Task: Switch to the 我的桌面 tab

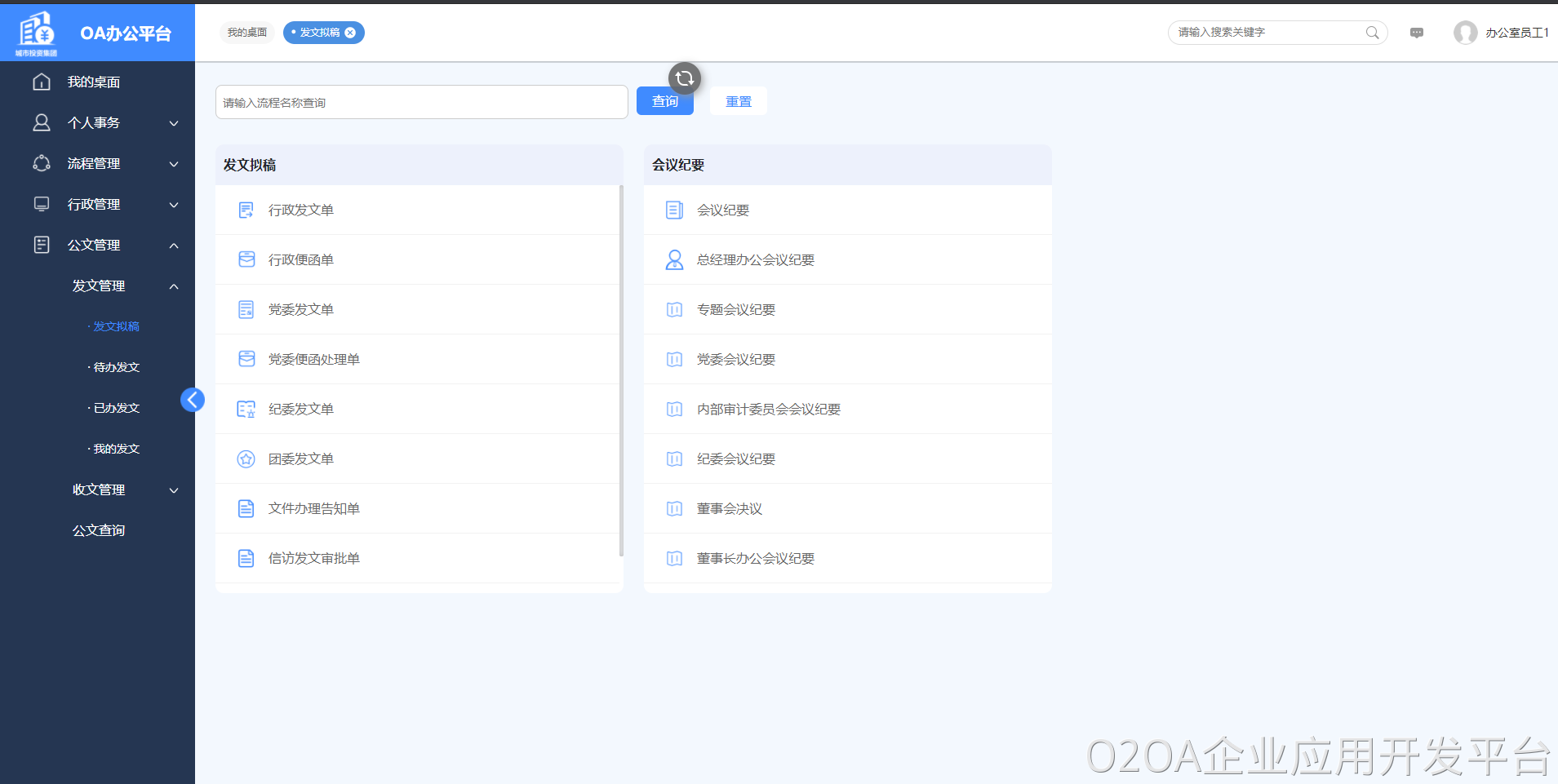Action: (247, 33)
